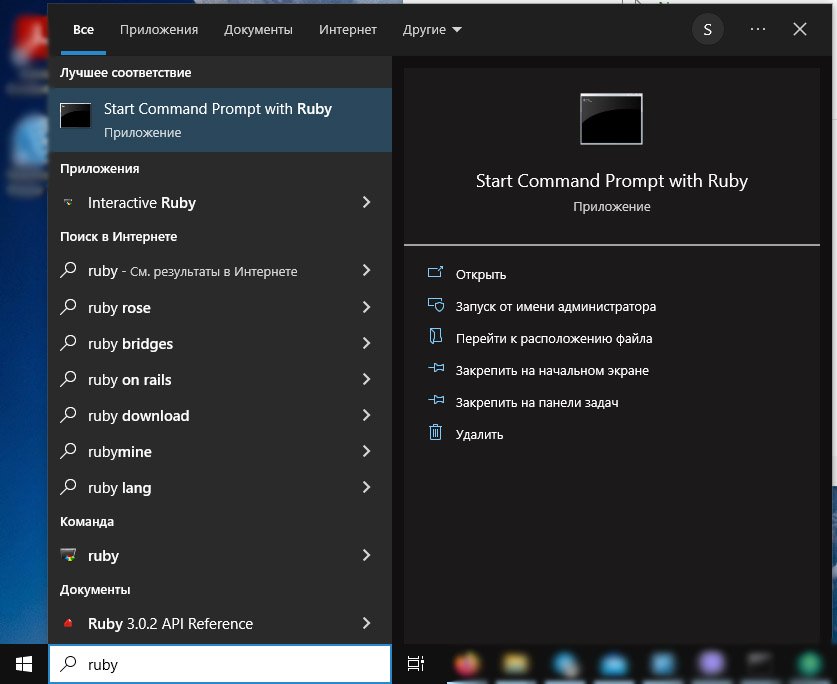Open the Windows Start button

23,664
